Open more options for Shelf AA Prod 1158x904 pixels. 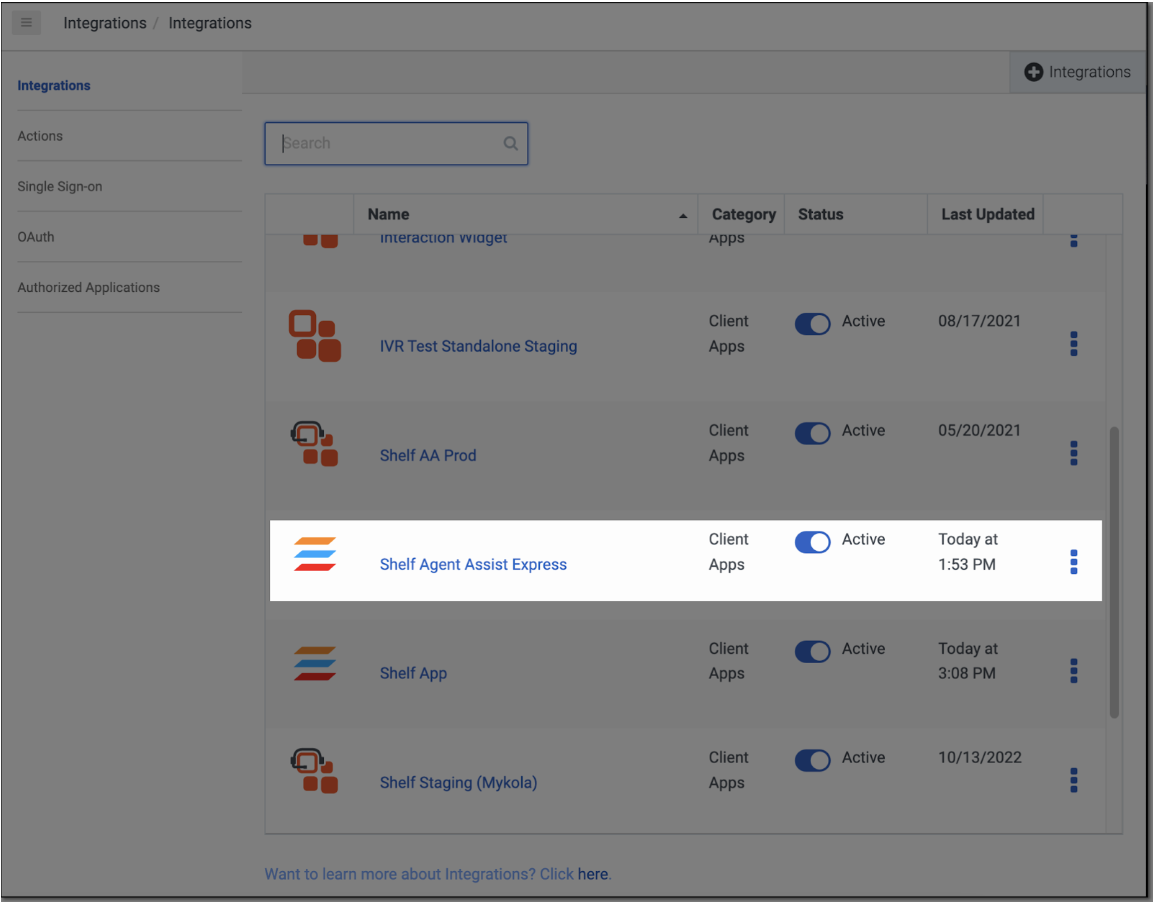1074,453
